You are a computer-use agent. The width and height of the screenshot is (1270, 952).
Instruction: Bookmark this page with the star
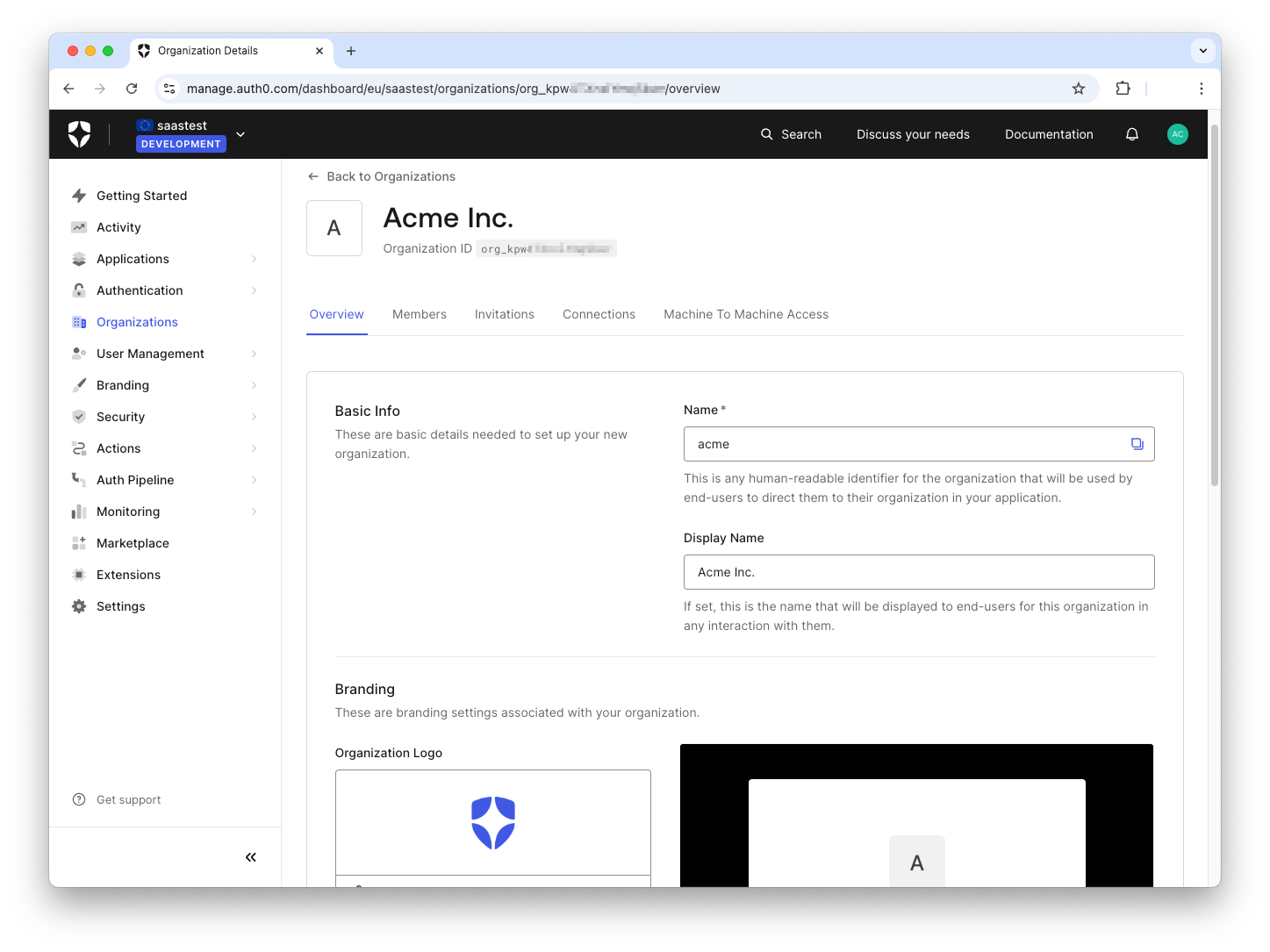1079,89
